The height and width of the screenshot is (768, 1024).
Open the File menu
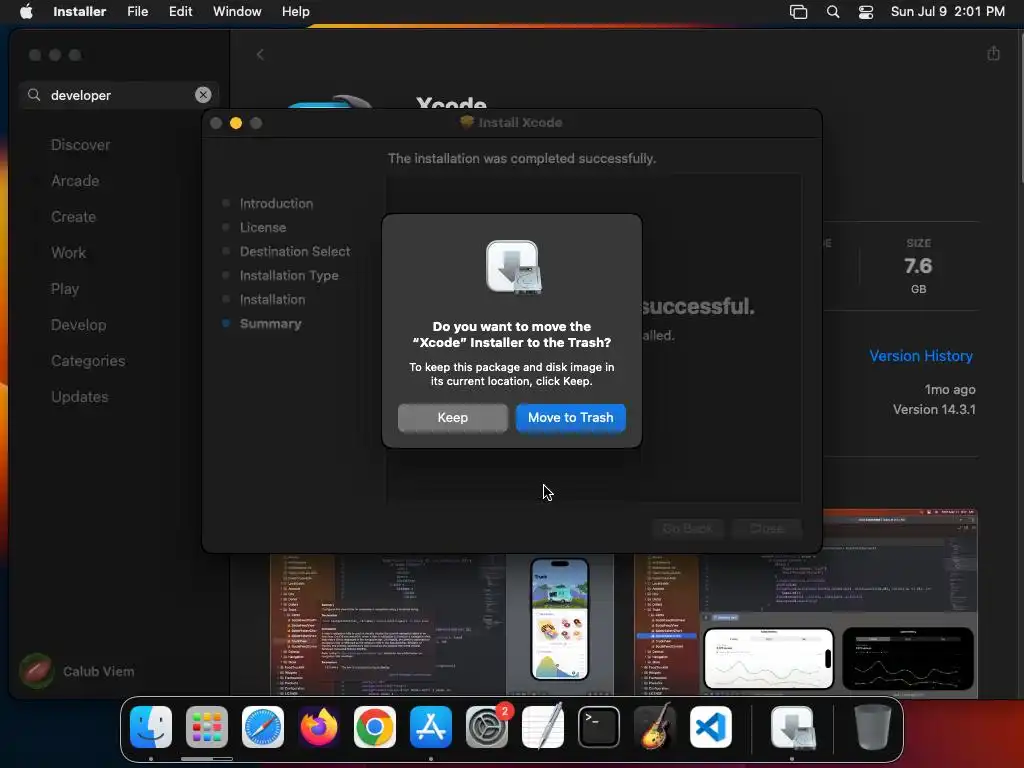click(x=137, y=11)
